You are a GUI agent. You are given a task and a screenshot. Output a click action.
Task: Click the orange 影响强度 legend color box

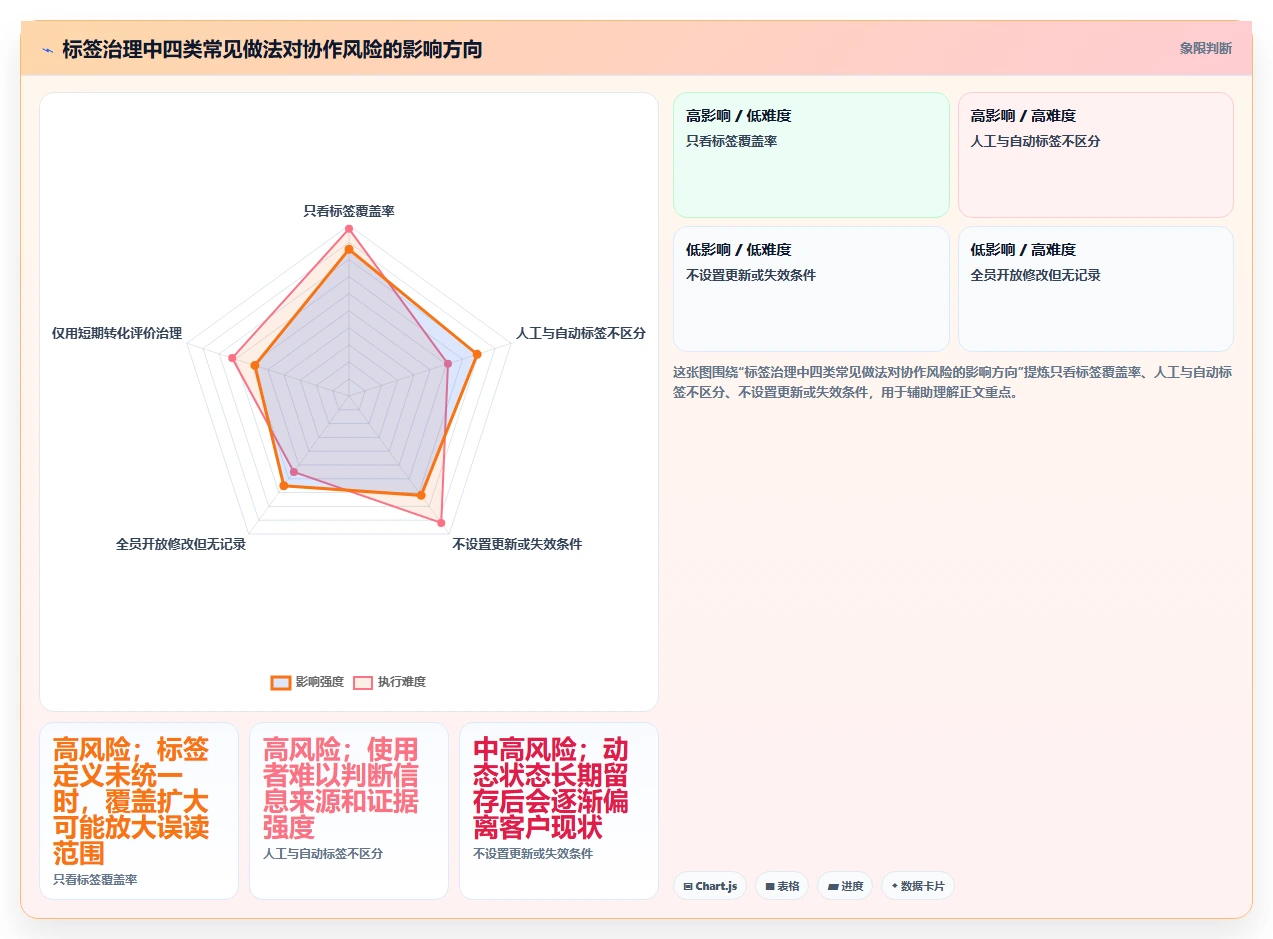280,682
